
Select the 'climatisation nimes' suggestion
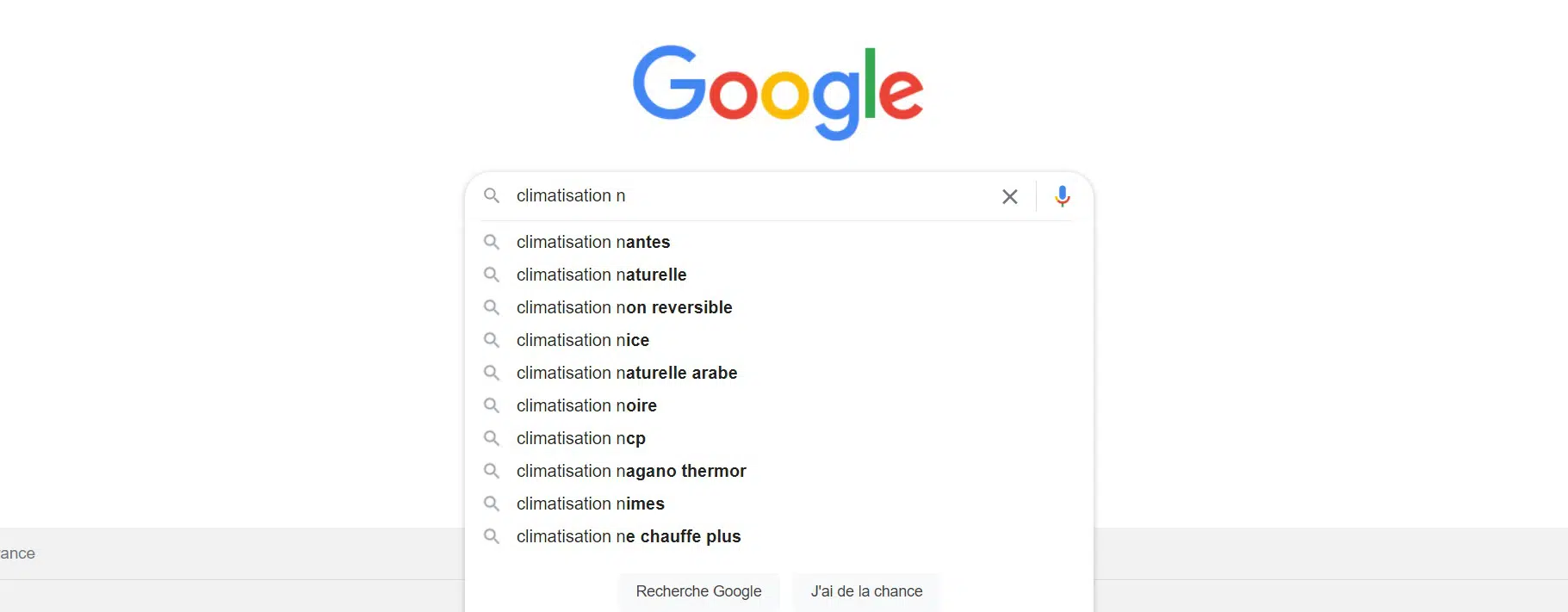tap(591, 504)
